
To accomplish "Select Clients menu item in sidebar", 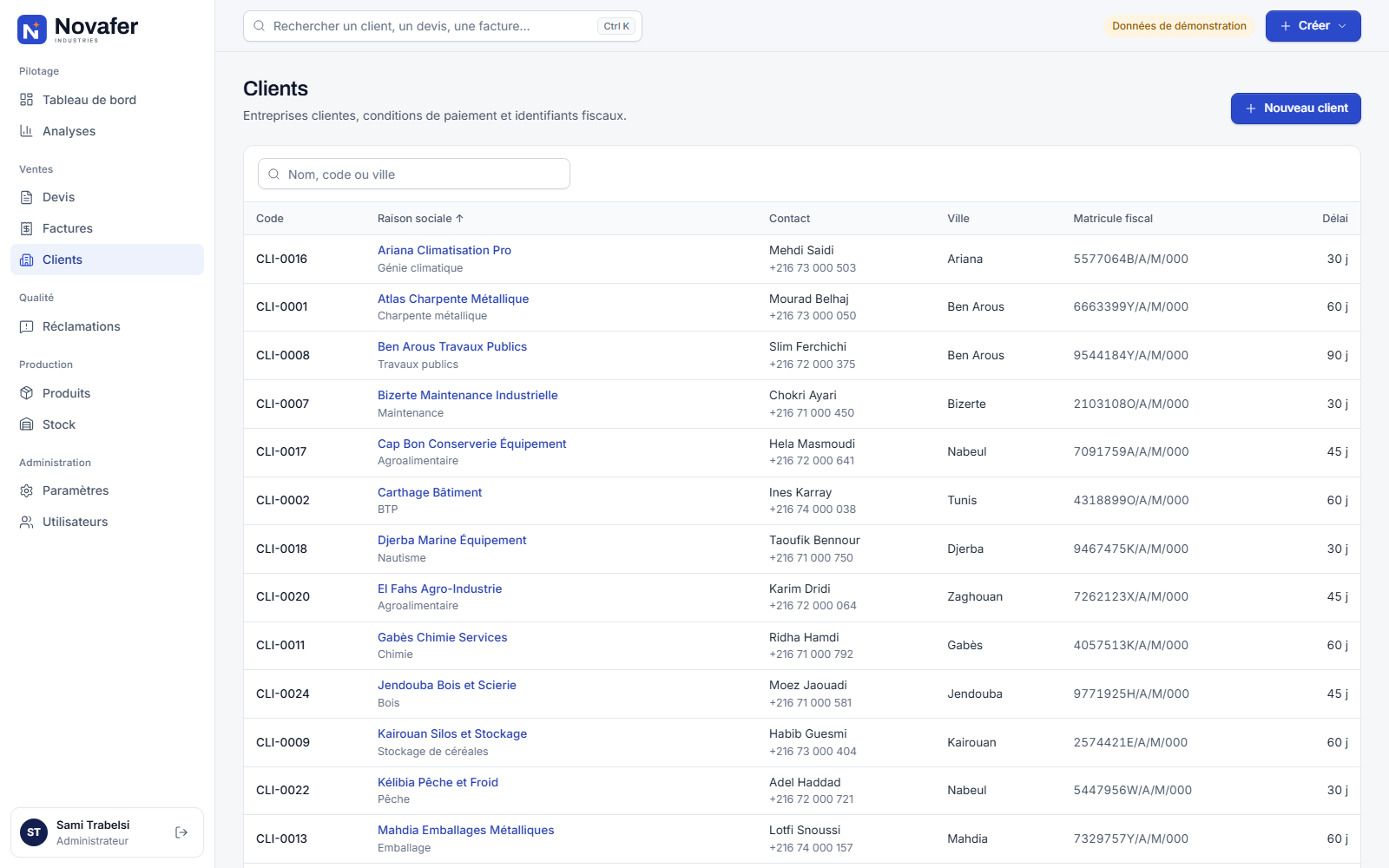I will 108,260.
